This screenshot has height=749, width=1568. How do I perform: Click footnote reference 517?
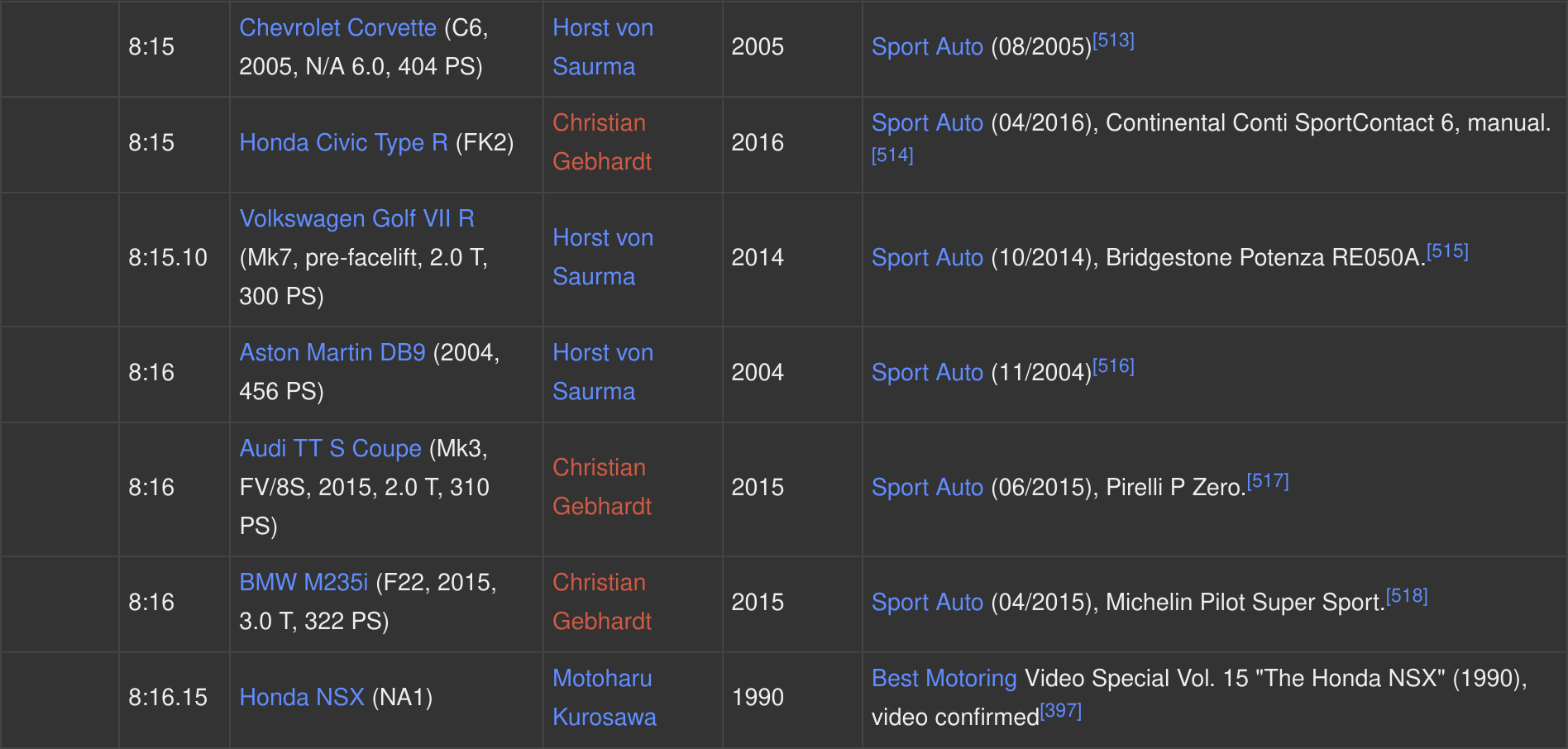(x=1268, y=481)
